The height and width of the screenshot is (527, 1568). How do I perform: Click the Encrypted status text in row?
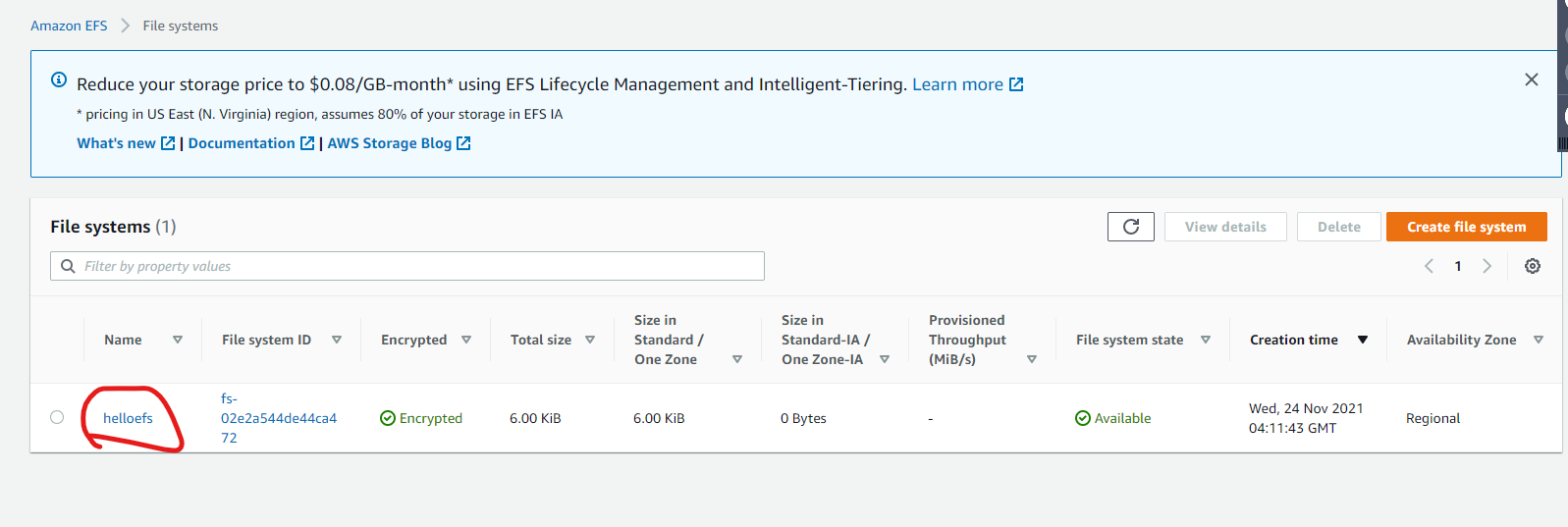pos(431,418)
